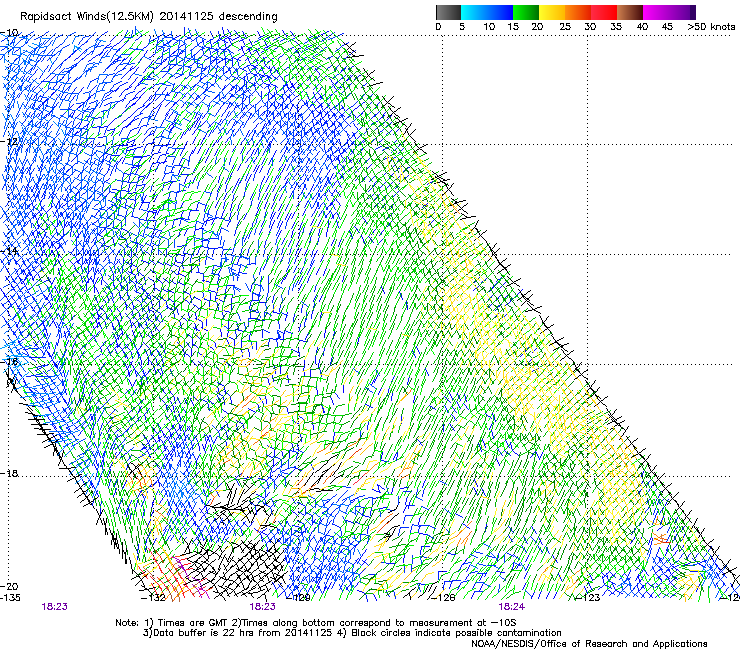Image resolution: width=740 pixels, height=650 pixels.
Task: Click the -12 latitude axis label
Action: [x=9, y=142]
